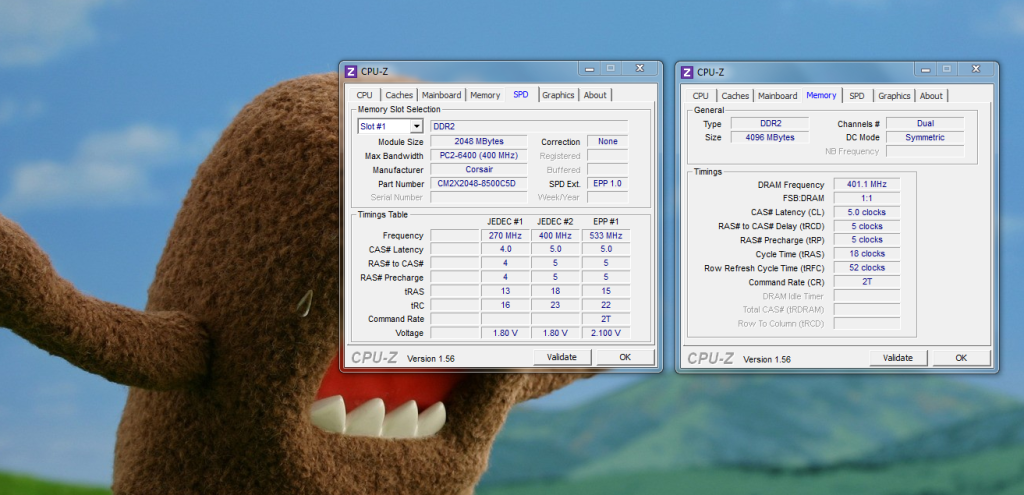
Task: Click the Channels # value Dual
Action: point(925,123)
